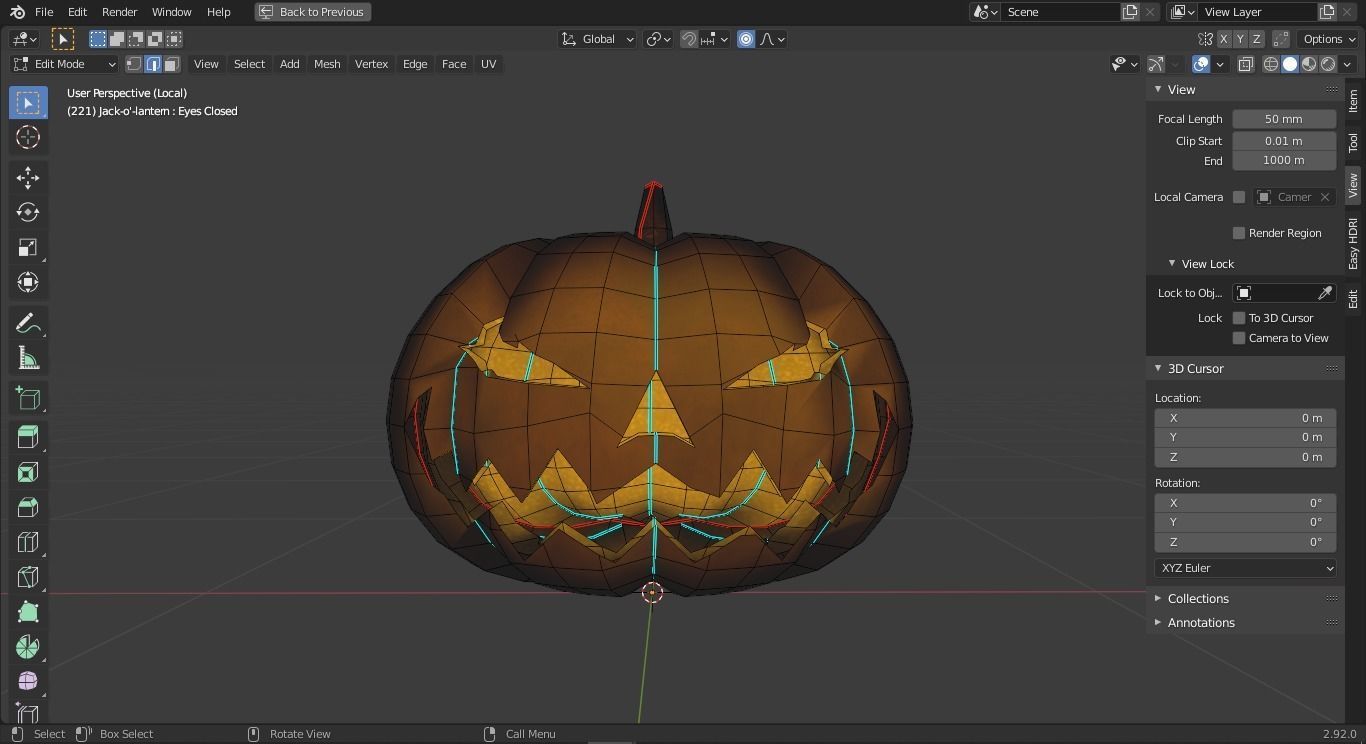
Task: Click the new View Layer icon
Action: click(x=1327, y=12)
